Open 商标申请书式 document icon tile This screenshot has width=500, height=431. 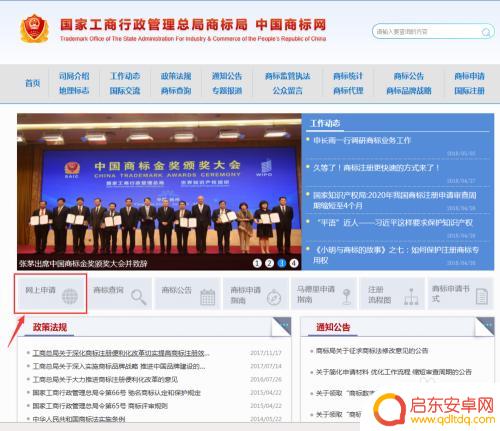pyautogui.click(x=460, y=294)
